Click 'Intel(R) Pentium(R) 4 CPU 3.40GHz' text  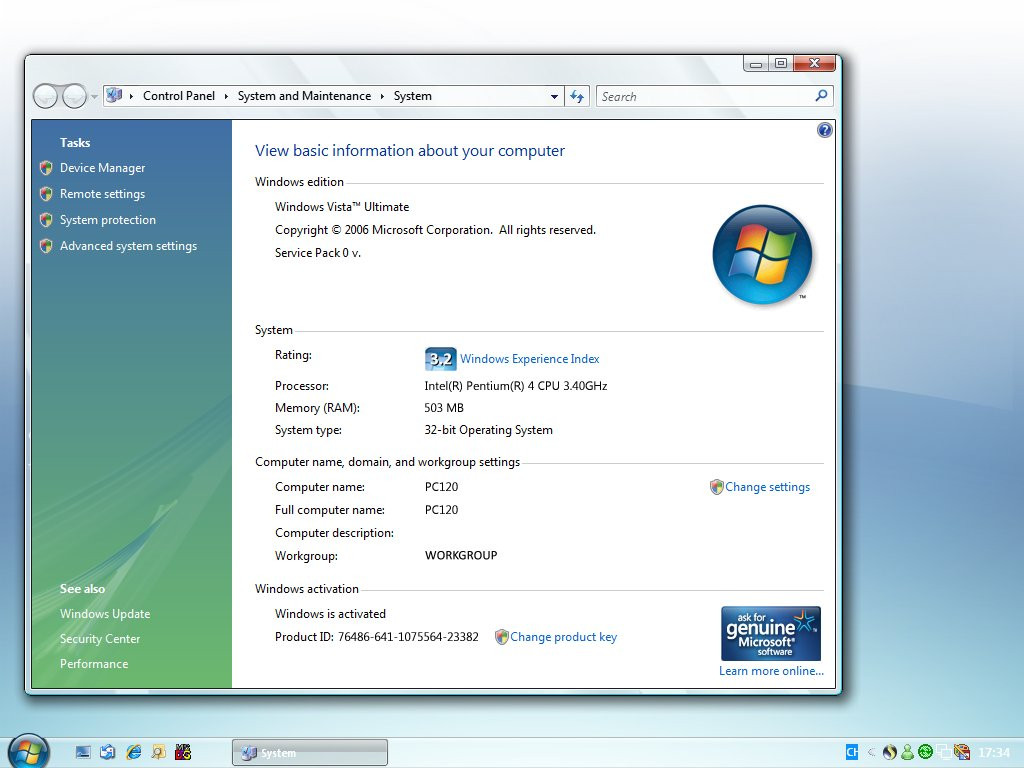click(x=516, y=386)
